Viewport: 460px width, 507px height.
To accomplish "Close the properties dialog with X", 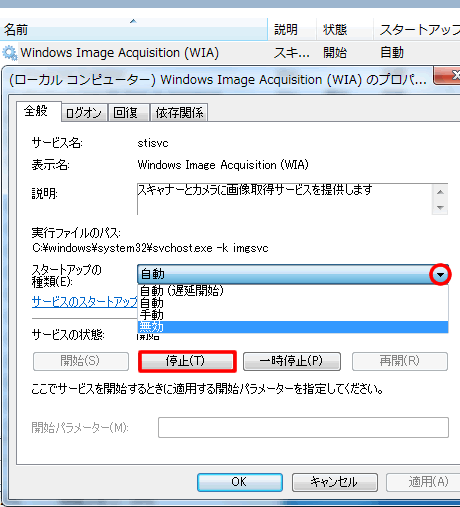I will click(448, 76).
